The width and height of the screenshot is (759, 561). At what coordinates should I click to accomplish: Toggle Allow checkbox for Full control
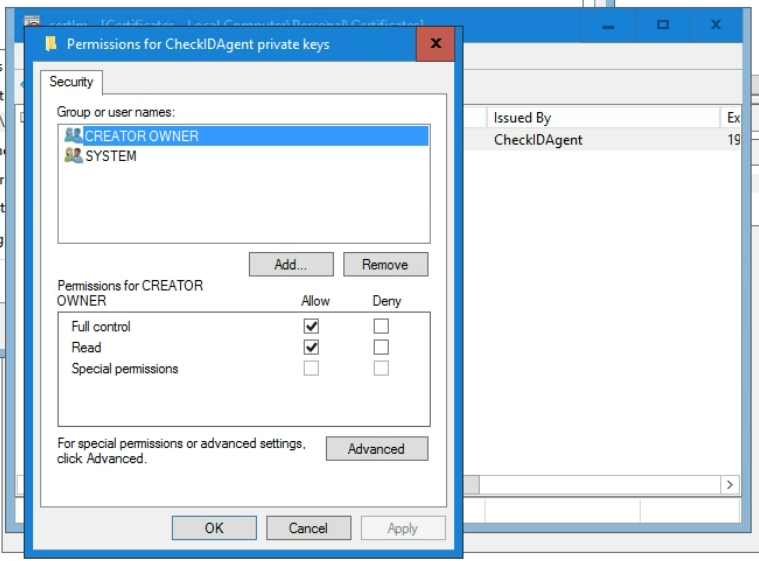click(x=311, y=326)
